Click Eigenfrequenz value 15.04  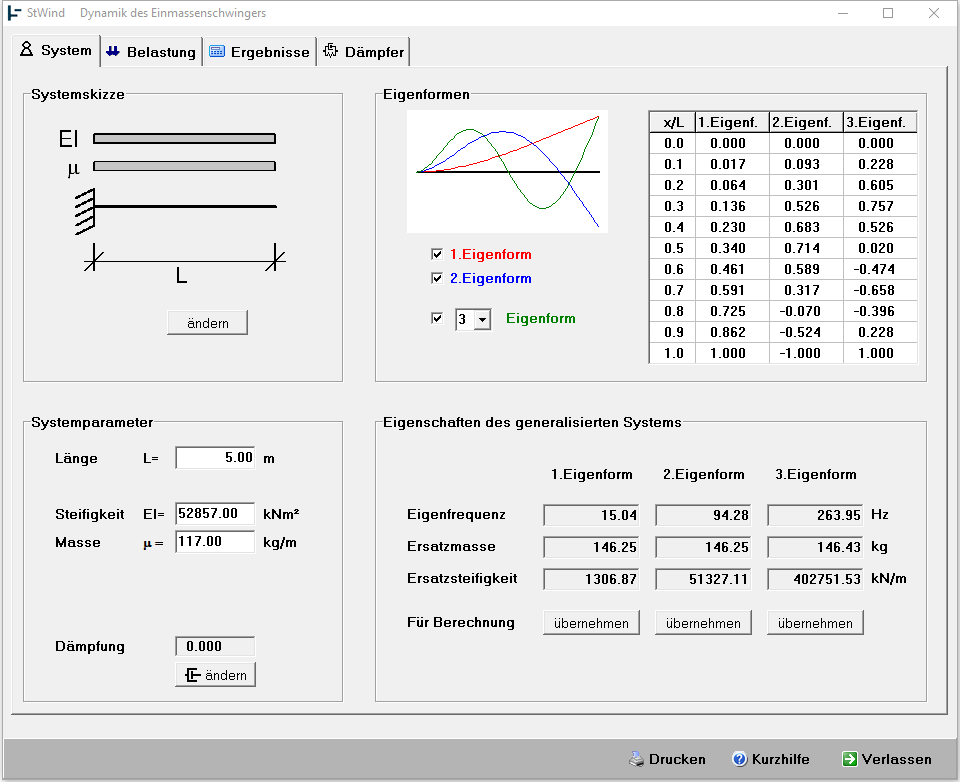[591, 516]
